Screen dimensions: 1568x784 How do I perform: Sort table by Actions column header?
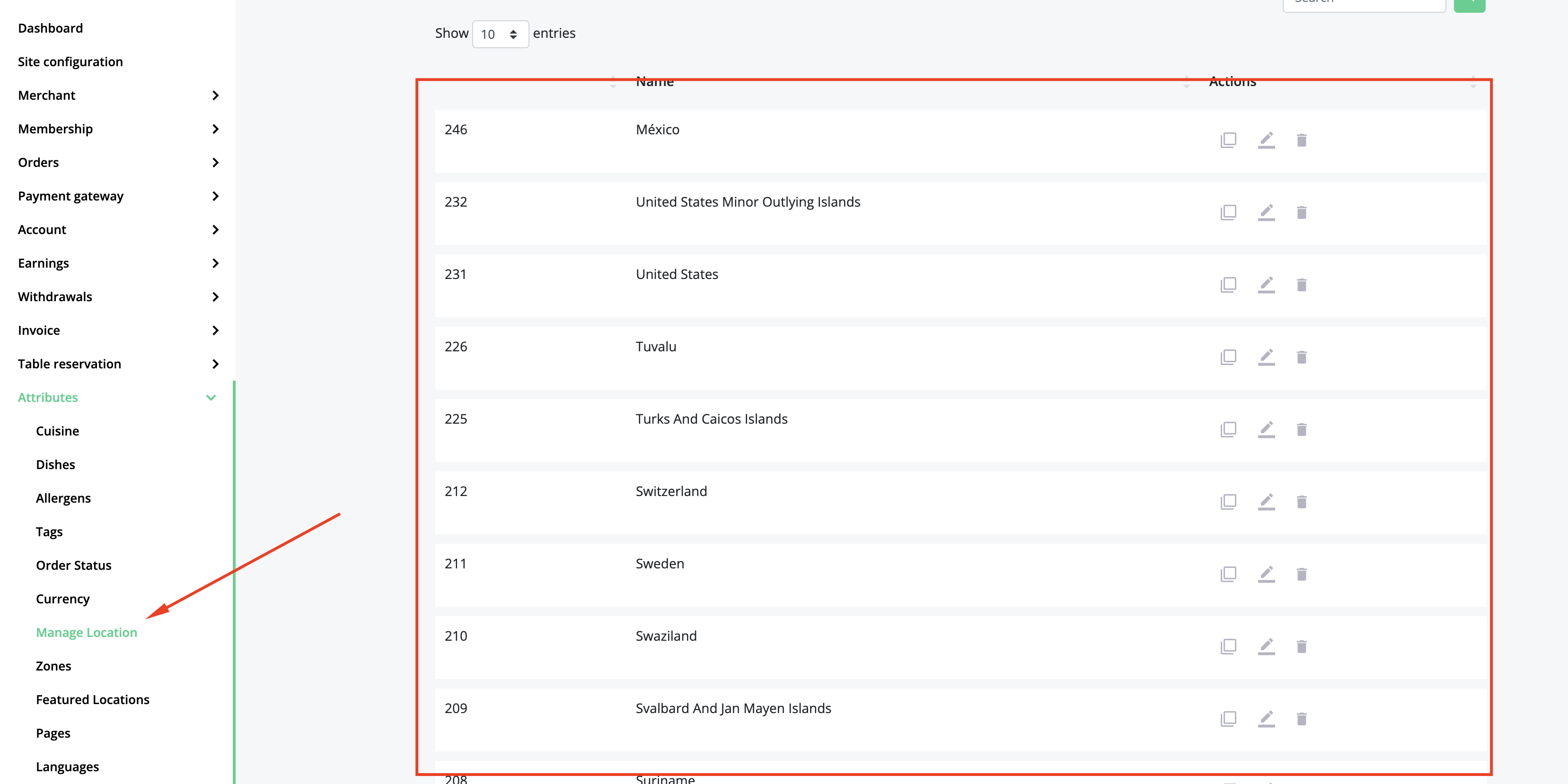click(1232, 81)
